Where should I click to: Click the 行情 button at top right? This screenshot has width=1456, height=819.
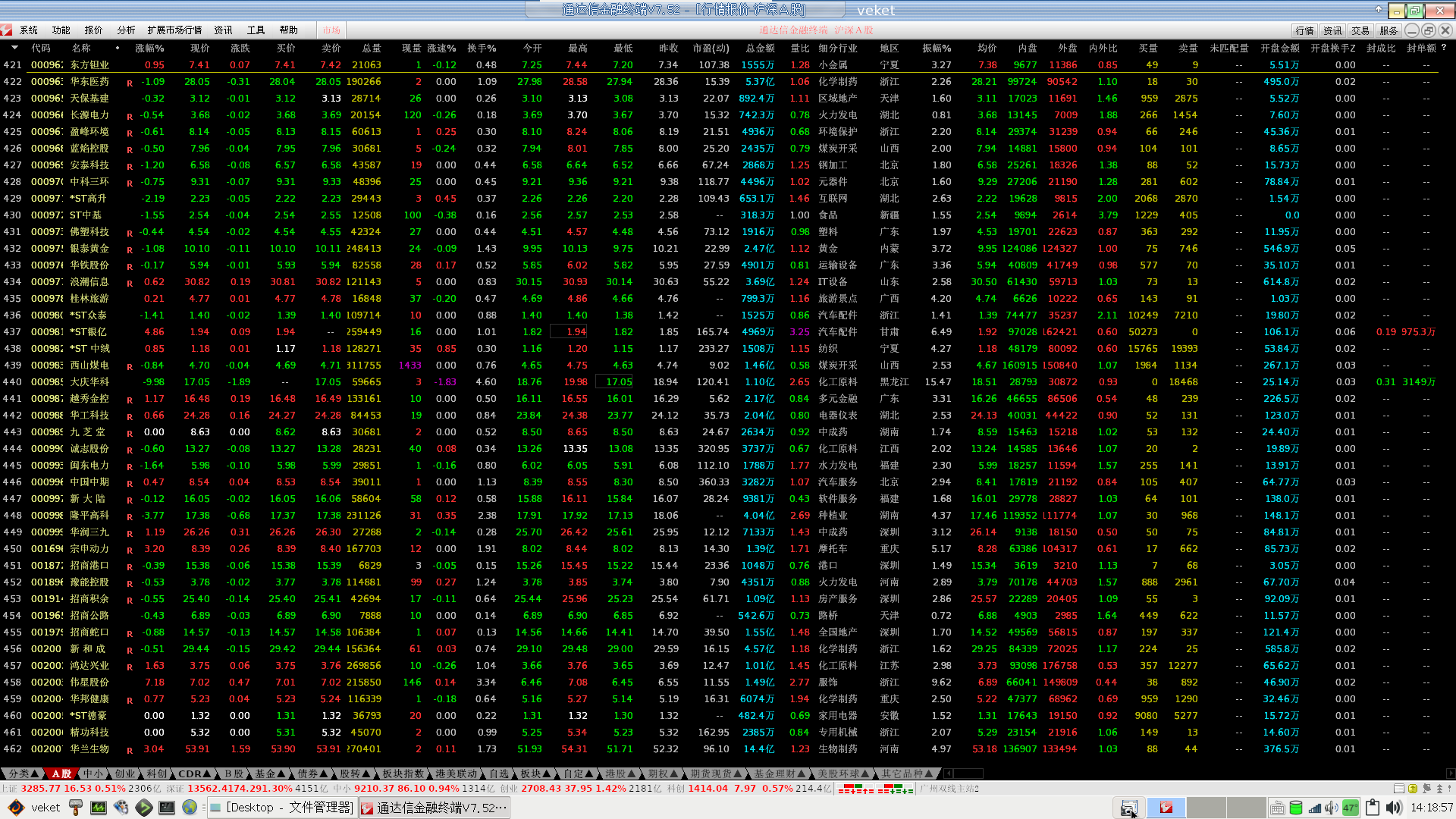[x=1305, y=30]
